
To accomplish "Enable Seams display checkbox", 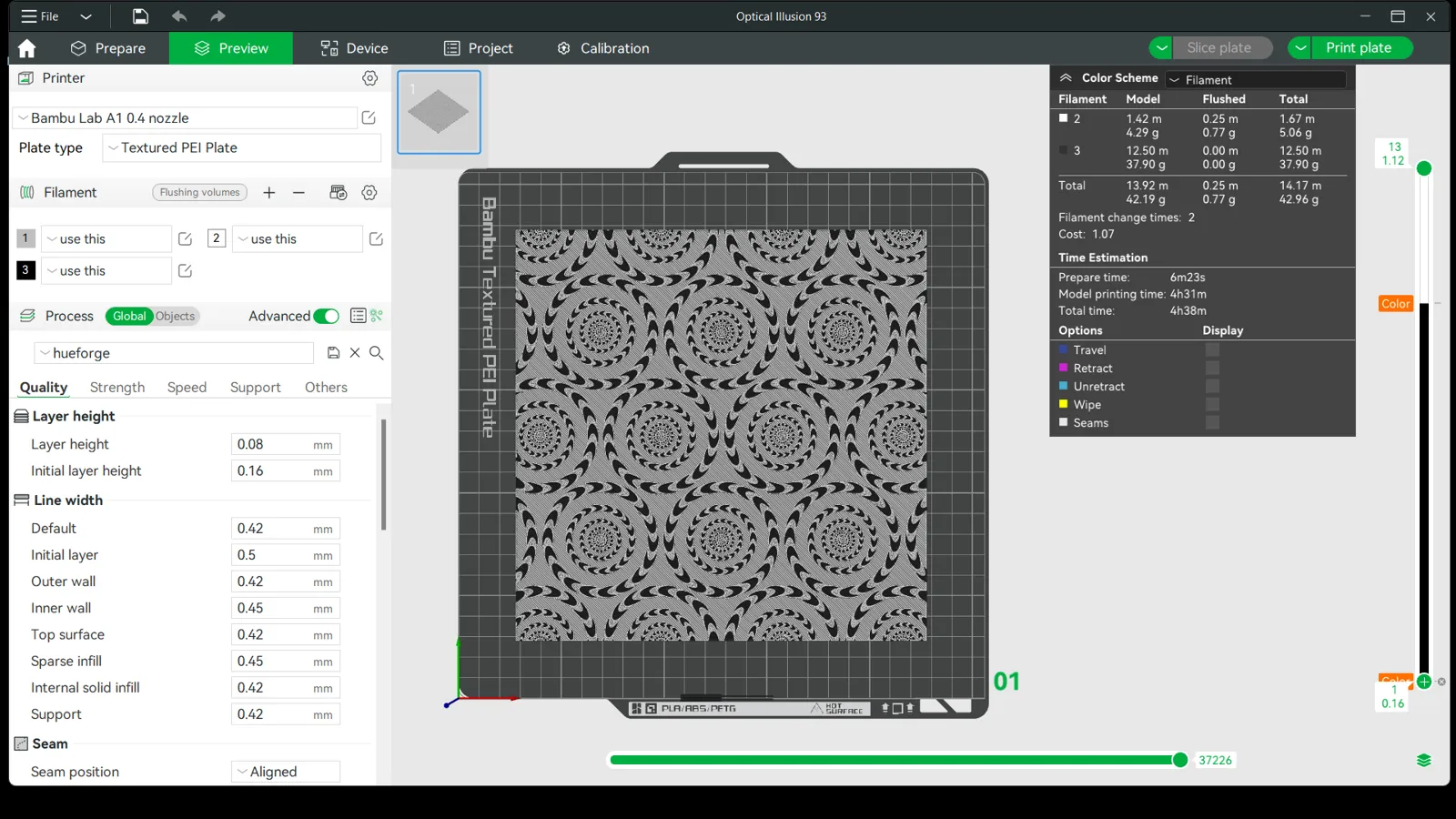I will (1212, 422).
